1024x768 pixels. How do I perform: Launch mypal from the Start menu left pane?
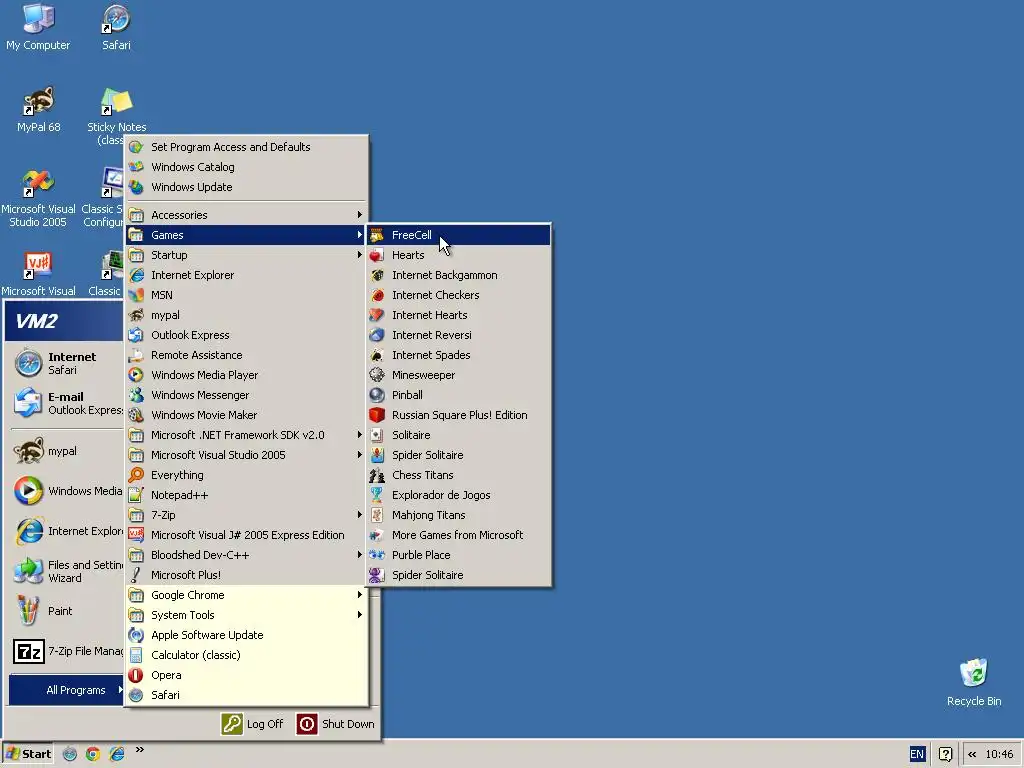pyautogui.click(x=65, y=451)
